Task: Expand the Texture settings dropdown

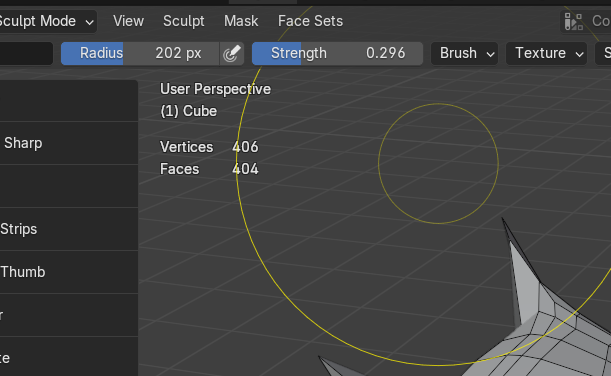Action: point(546,53)
